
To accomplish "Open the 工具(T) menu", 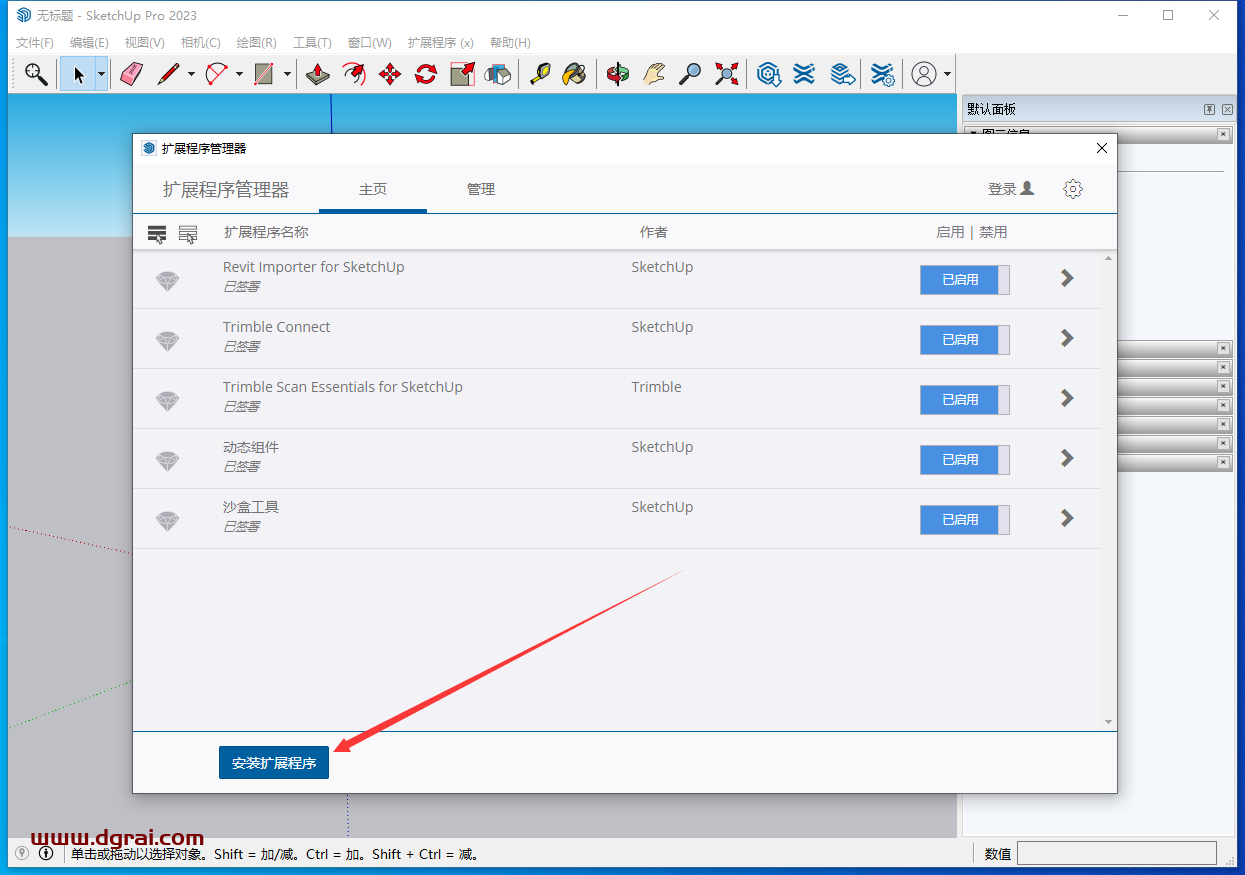I will click(x=312, y=43).
